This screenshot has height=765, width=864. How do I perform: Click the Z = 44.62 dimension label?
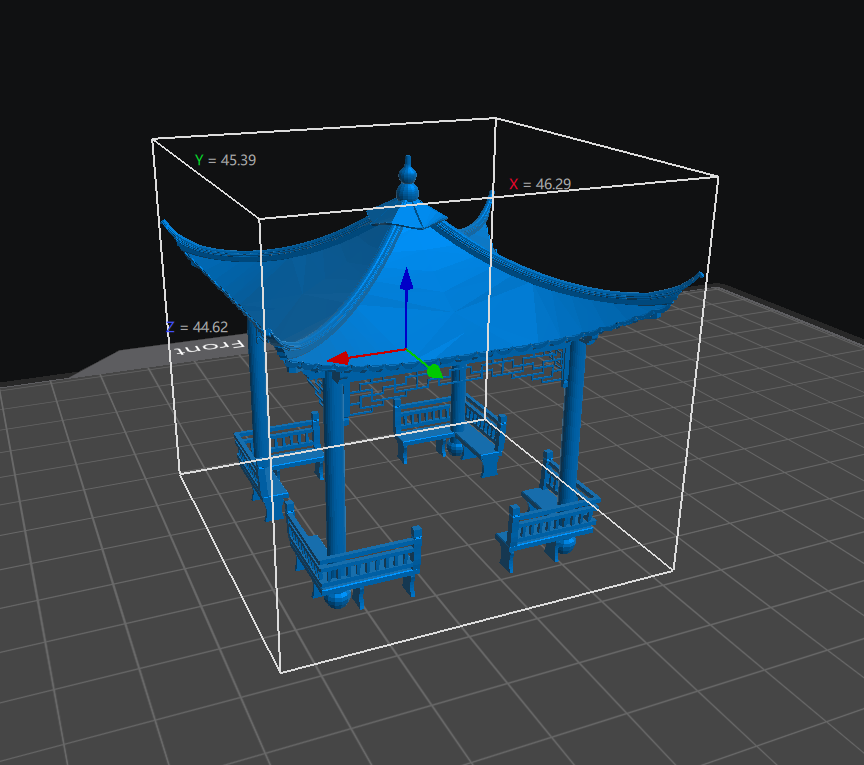[x=197, y=327]
